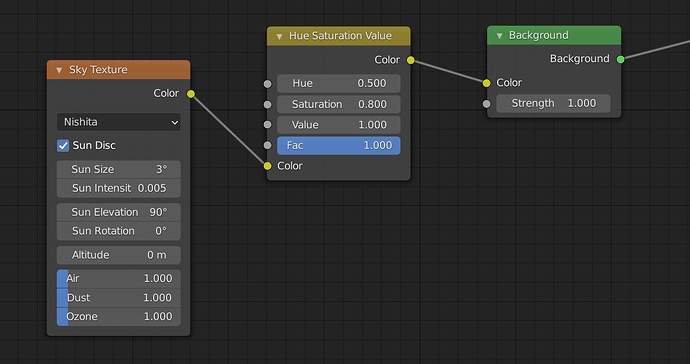
Task: Select the Hue Saturation Value node header
Action: (339, 36)
